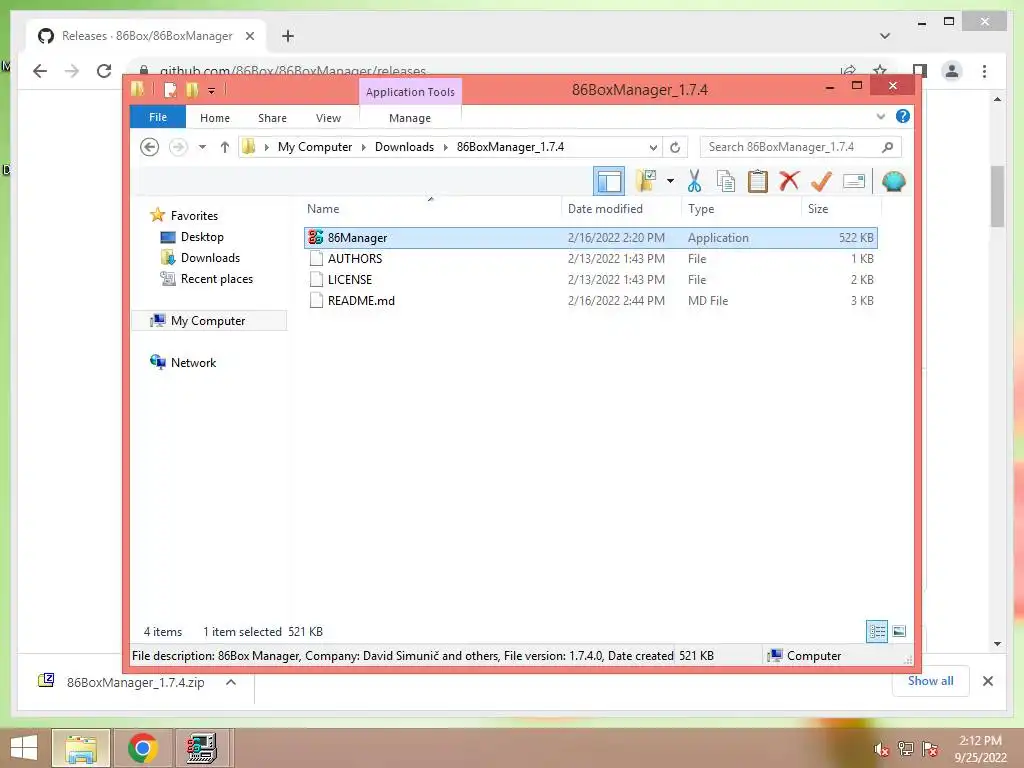Open the Manage ribbon tab
Image resolution: width=1024 pixels, height=768 pixels.
click(x=410, y=118)
